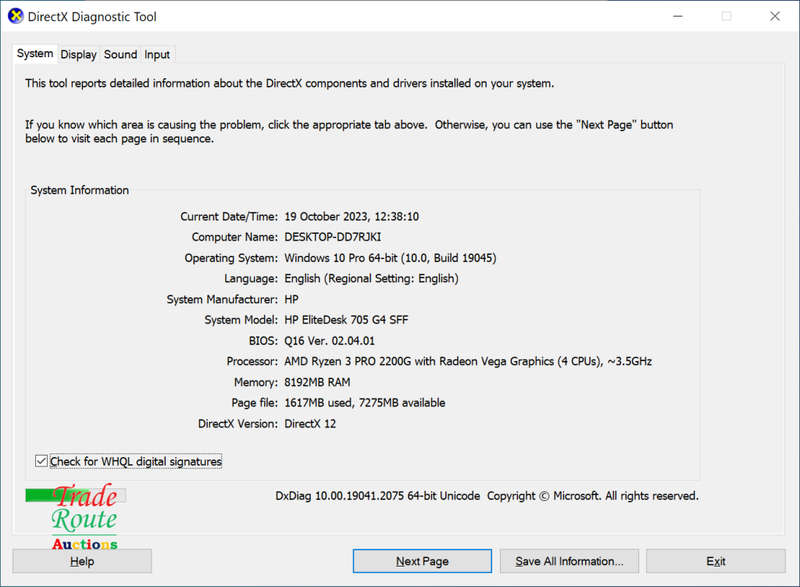Click the DirectX Version label

238,423
